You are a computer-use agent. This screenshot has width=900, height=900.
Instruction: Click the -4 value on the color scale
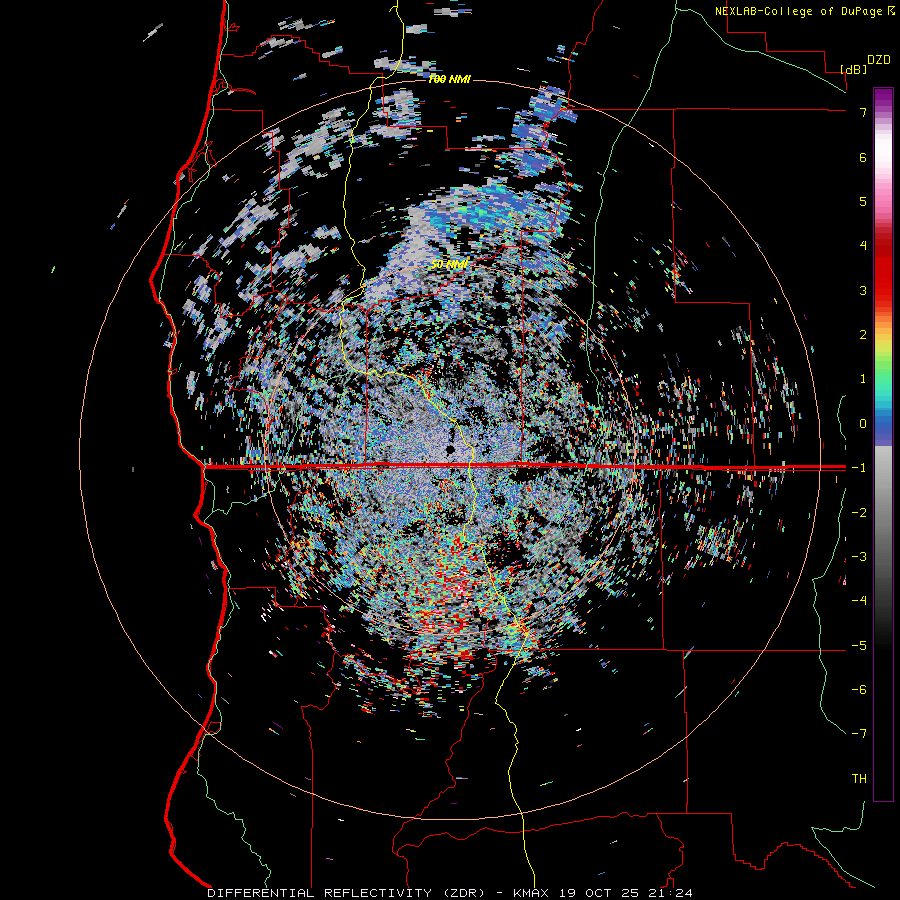coord(859,601)
